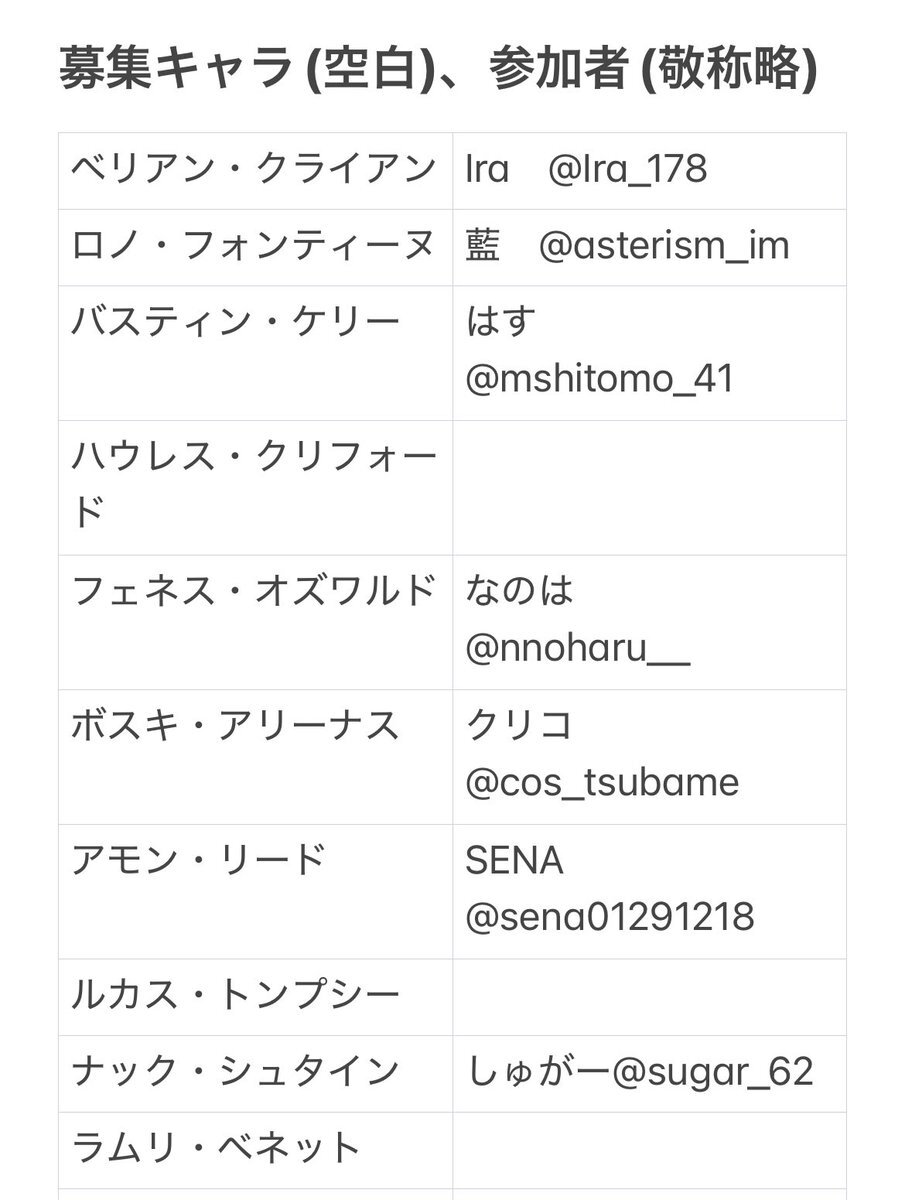Click the empty participant cell beside ルカス・トンプシー

pyautogui.click(x=649, y=996)
